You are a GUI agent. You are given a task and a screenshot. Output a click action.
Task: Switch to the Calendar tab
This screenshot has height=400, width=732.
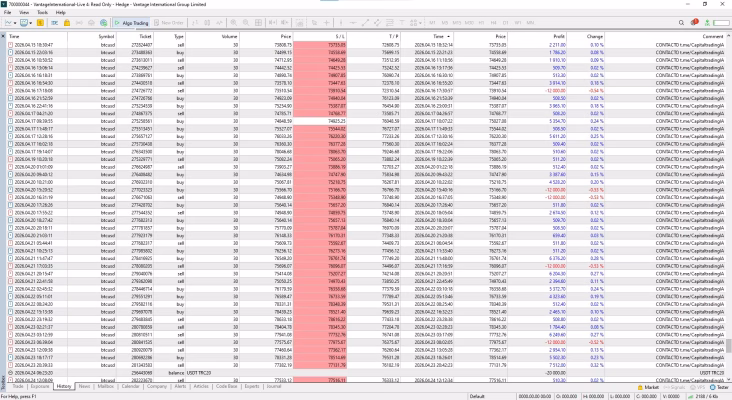(131, 386)
